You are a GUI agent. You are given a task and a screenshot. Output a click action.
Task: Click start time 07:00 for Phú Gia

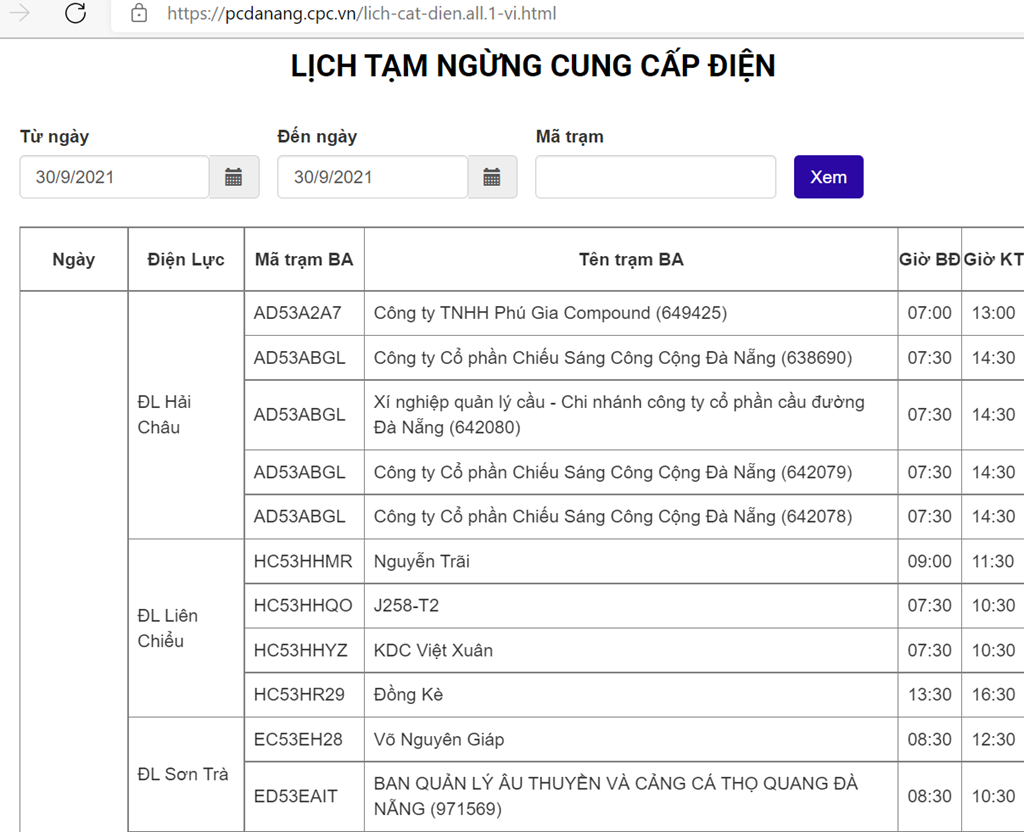point(929,313)
